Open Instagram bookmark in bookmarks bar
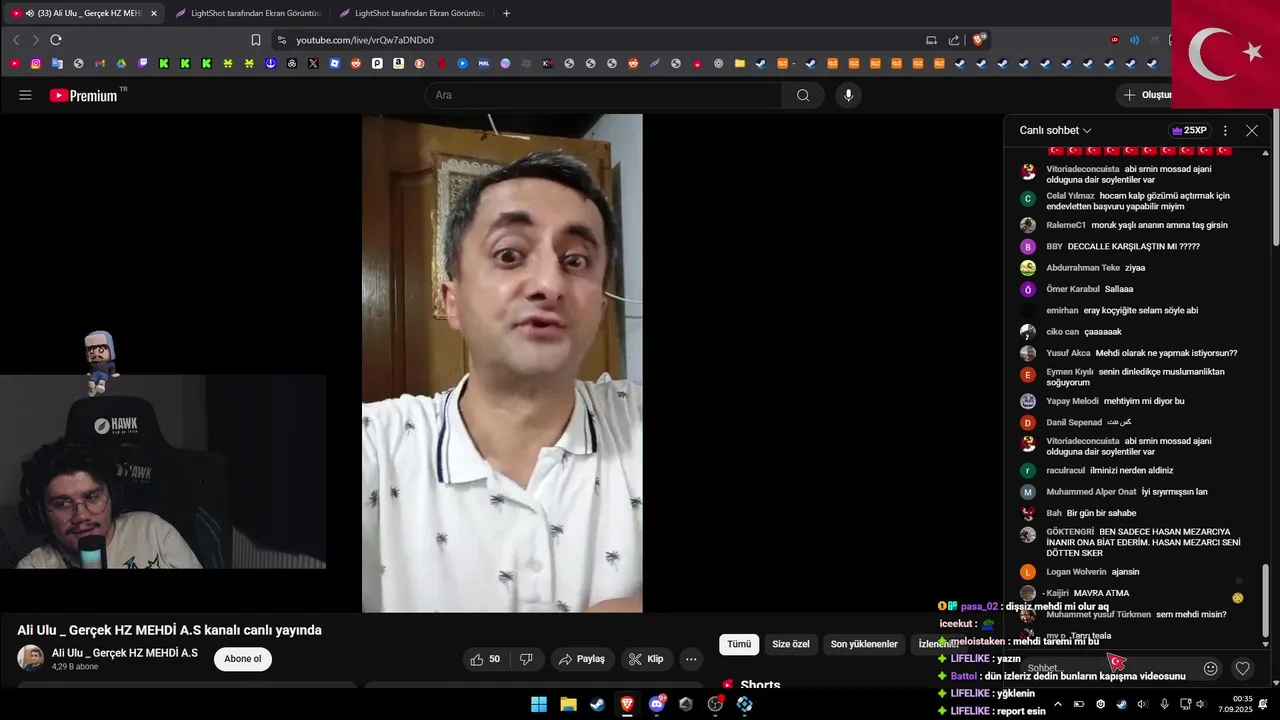1280x720 pixels. click(x=36, y=63)
